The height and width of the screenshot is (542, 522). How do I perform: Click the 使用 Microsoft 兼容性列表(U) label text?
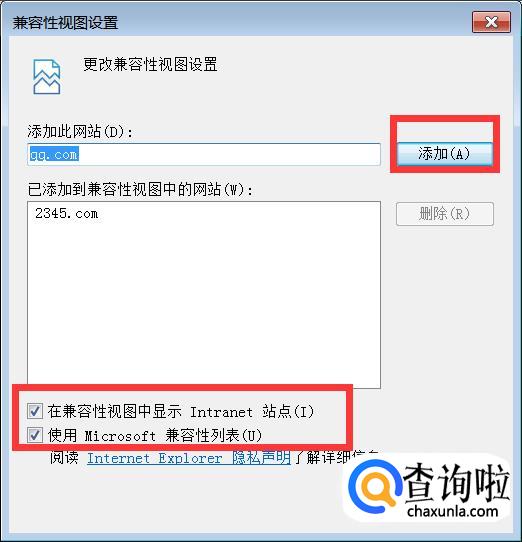(155, 435)
